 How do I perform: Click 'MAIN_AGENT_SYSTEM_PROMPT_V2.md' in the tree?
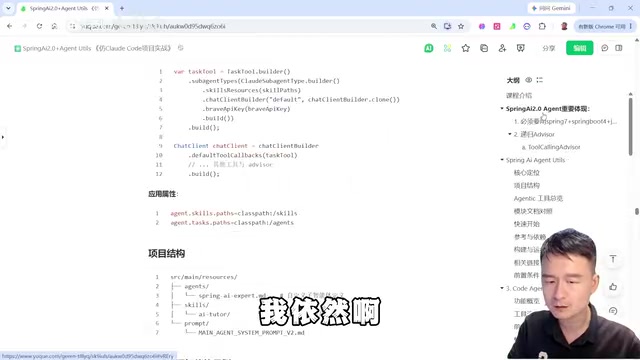[x=251, y=333]
